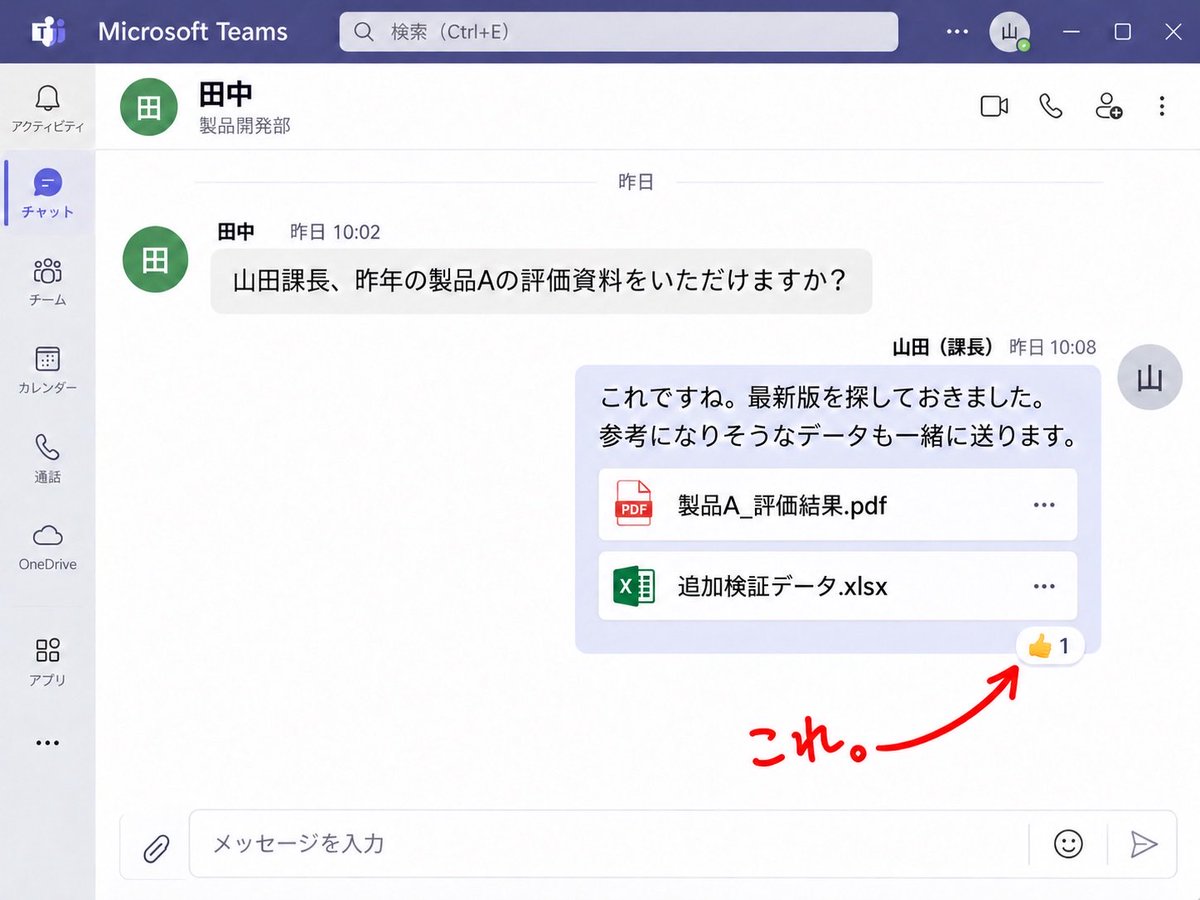
Task: Open the Apps (アプリ) sidebar icon
Action: coord(47,651)
